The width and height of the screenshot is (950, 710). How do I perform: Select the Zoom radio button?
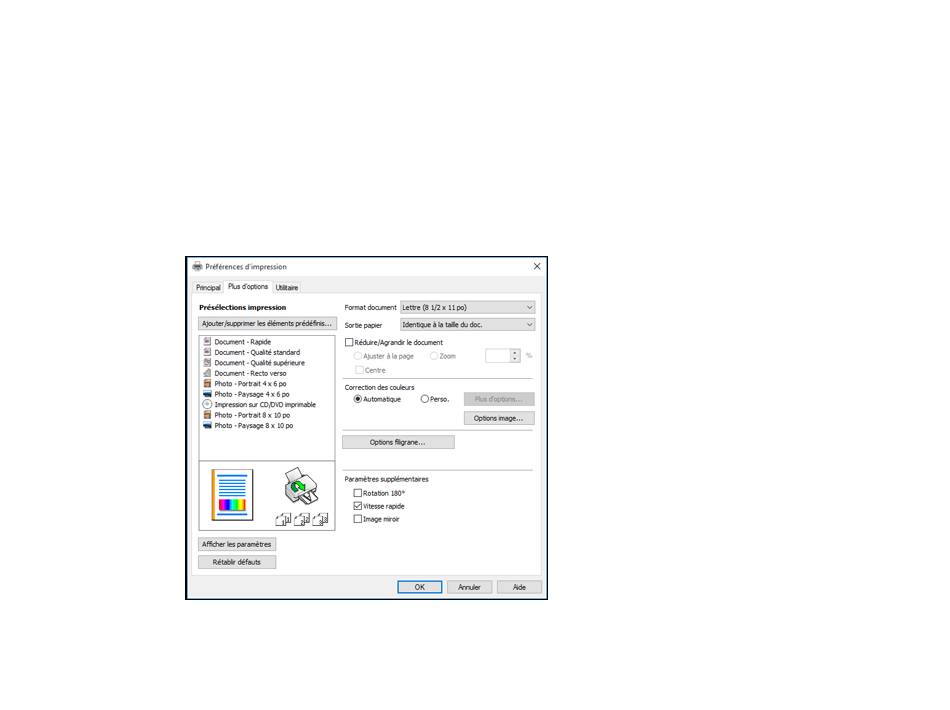[x=434, y=356]
